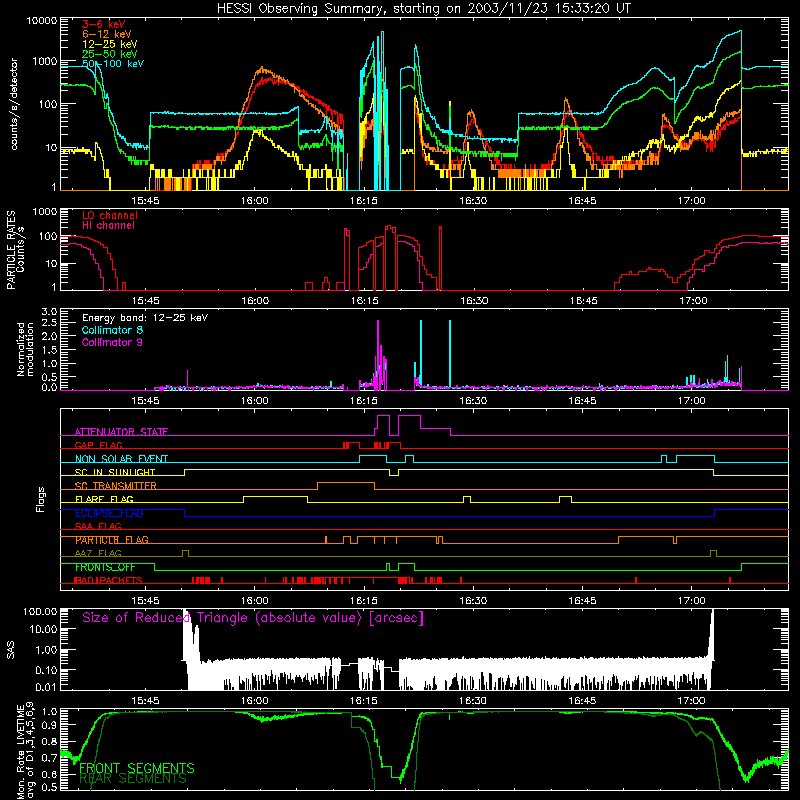The width and height of the screenshot is (800, 800).
Task: Select the 3-6 keV legend label
Action: 103,24
